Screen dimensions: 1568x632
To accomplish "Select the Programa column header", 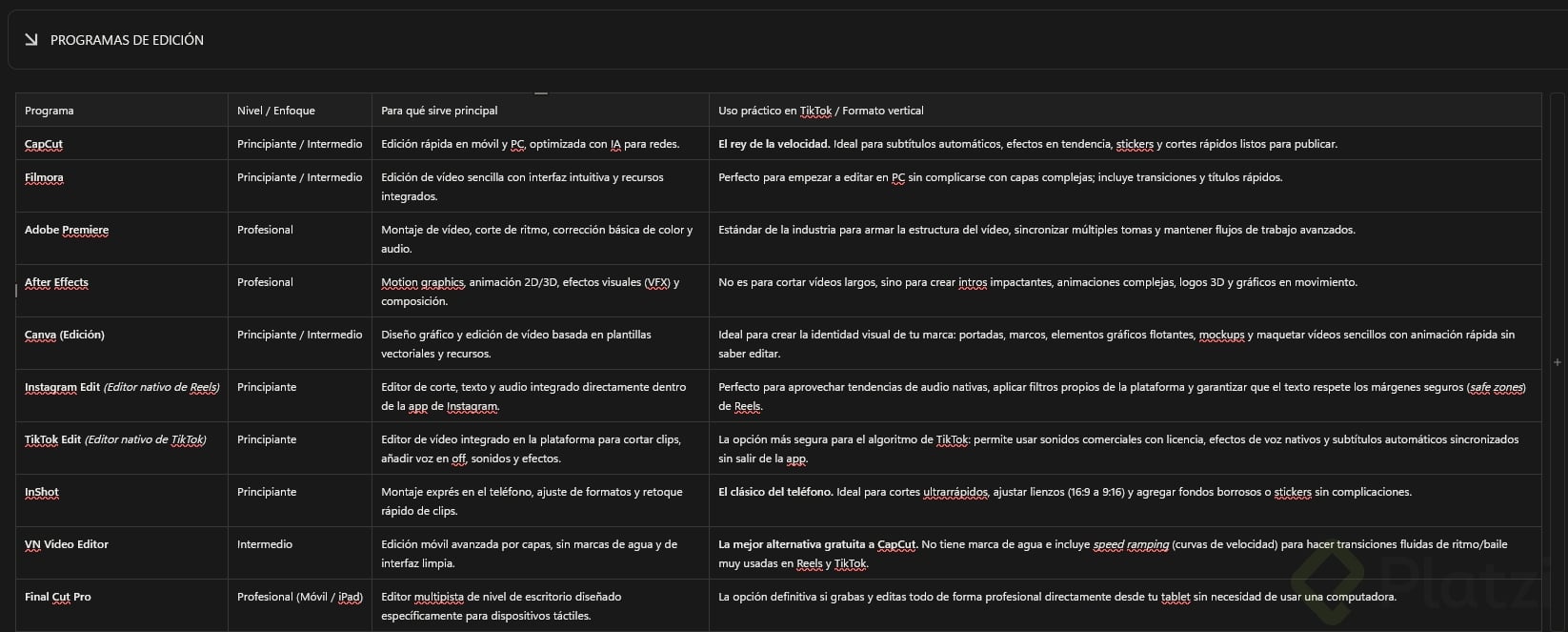I will [x=122, y=110].
